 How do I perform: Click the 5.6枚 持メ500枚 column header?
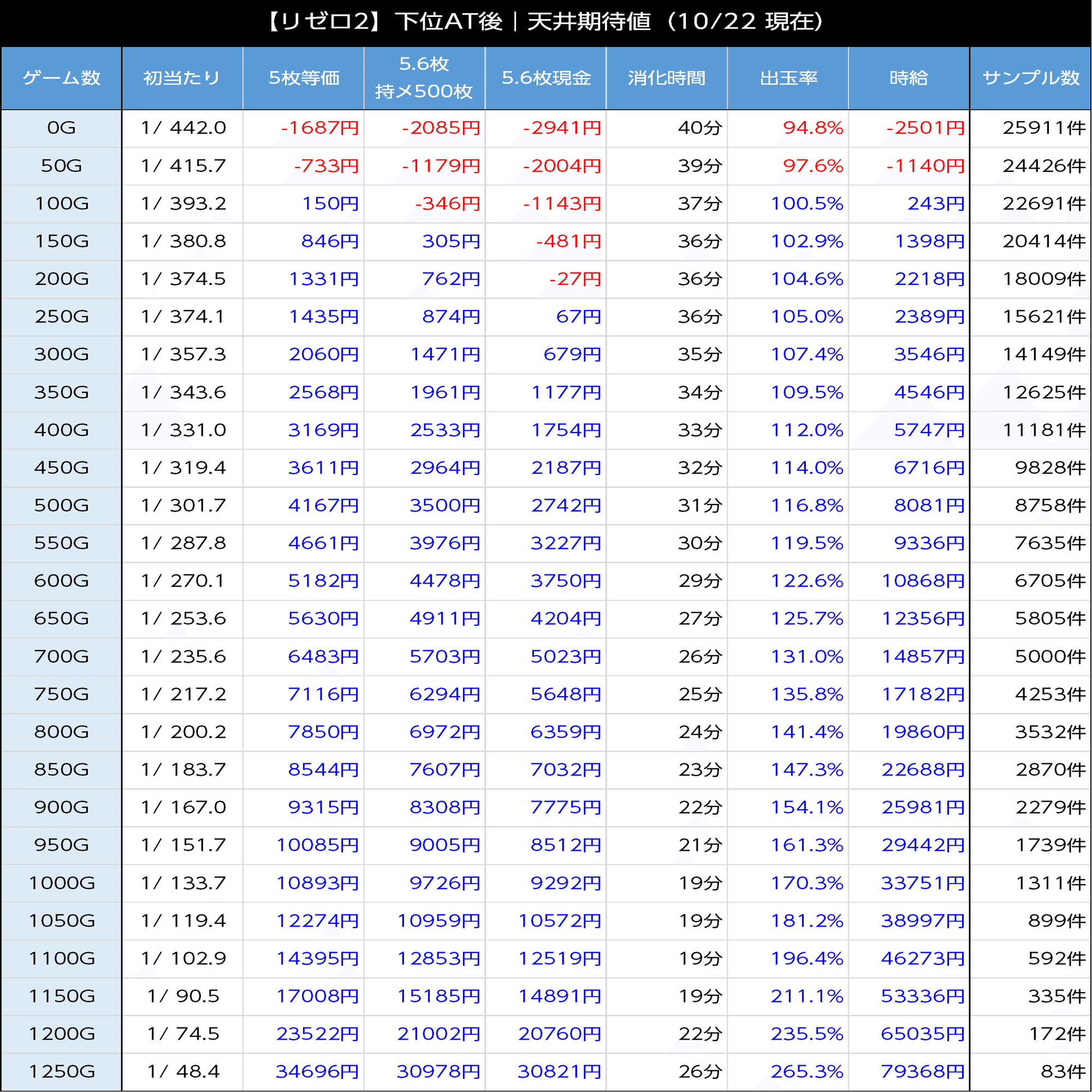(x=424, y=78)
